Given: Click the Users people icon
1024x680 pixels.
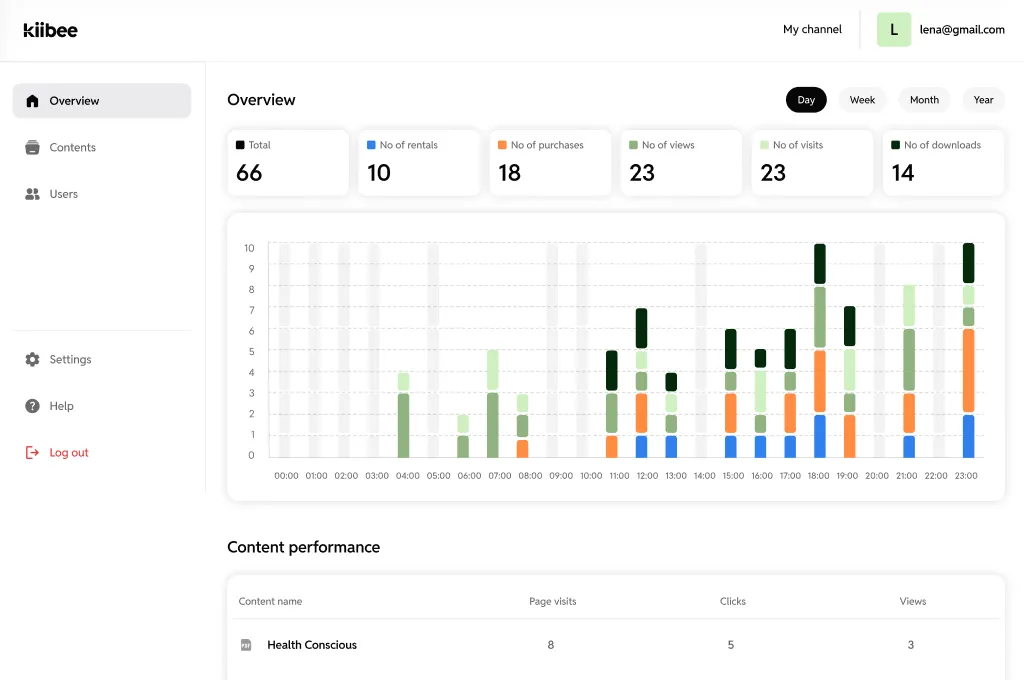Looking at the screenshot, I should pos(32,194).
